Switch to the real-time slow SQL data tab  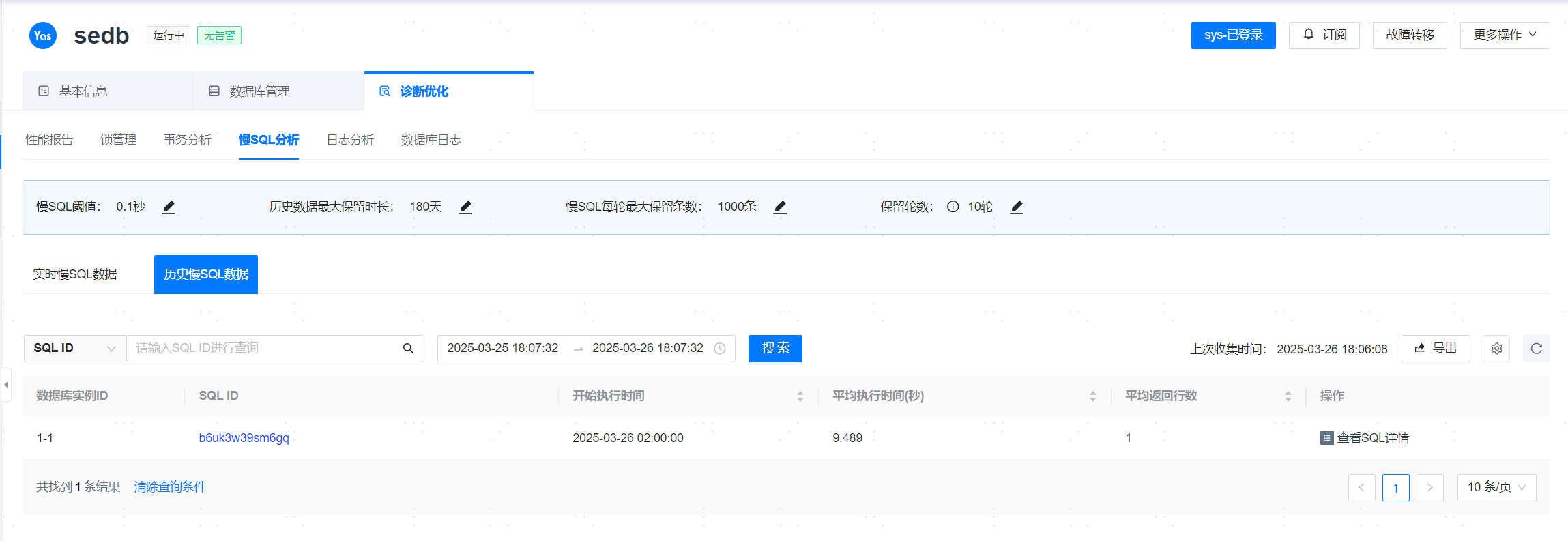coord(75,274)
